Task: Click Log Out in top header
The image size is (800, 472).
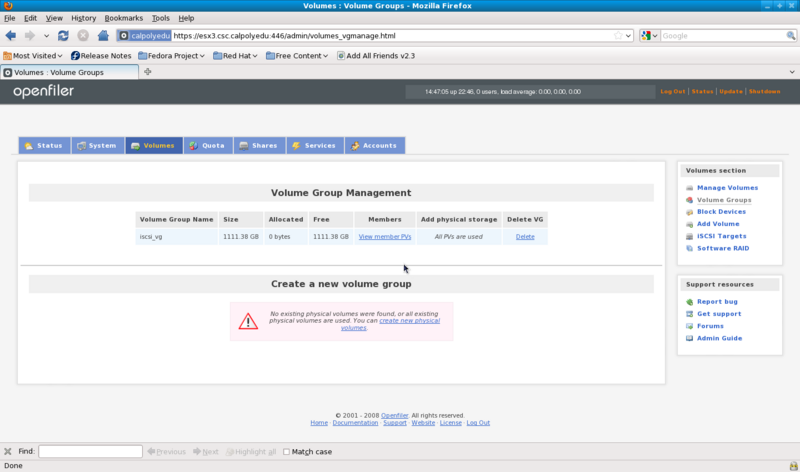Action: pyautogui.click(x=672, y=91)
